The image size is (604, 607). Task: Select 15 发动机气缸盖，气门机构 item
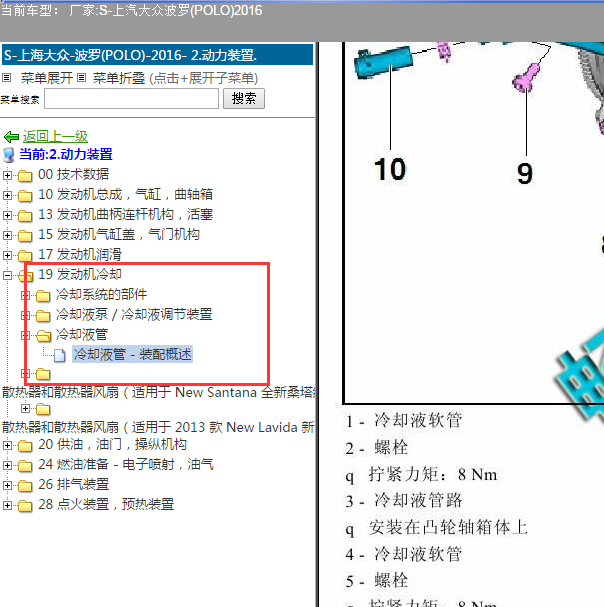(x=119, y=235)
